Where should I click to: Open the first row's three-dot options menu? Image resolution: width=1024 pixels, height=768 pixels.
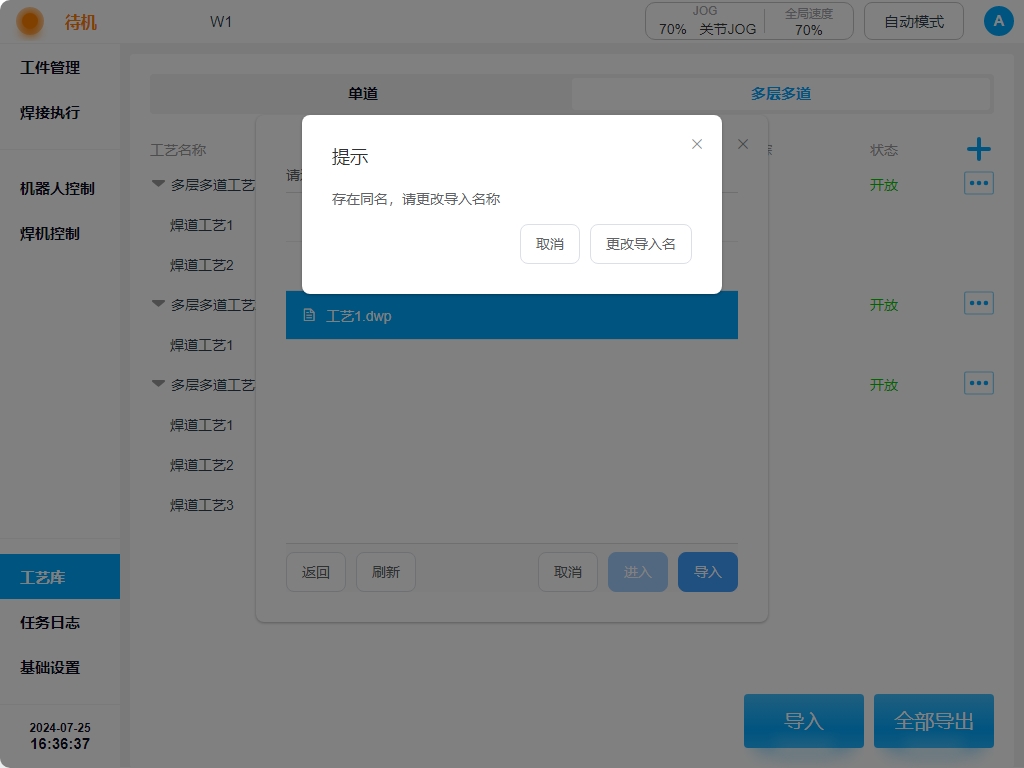pyautogui.click(x=978, y=183)
